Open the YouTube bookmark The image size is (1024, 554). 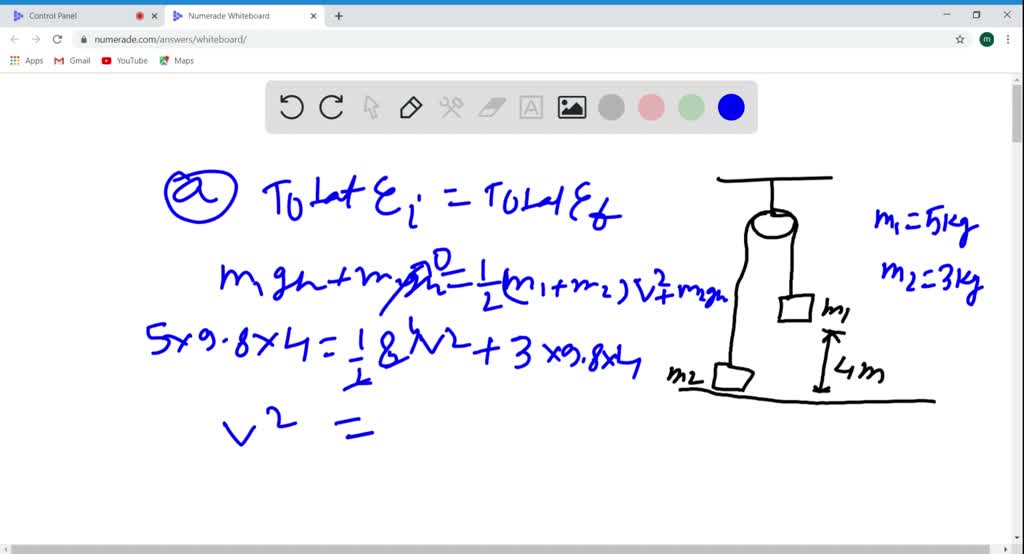[x=124, y=61]
